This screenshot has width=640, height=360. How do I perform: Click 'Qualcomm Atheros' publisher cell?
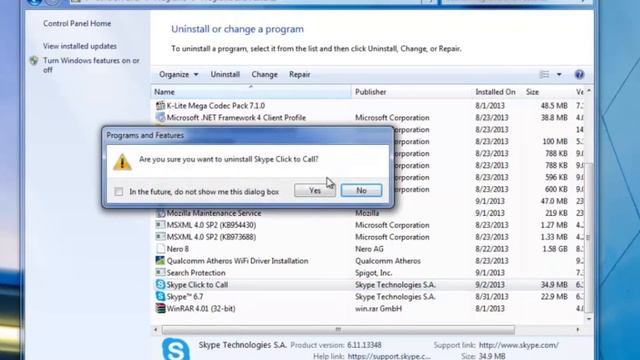tap(388, 261)
